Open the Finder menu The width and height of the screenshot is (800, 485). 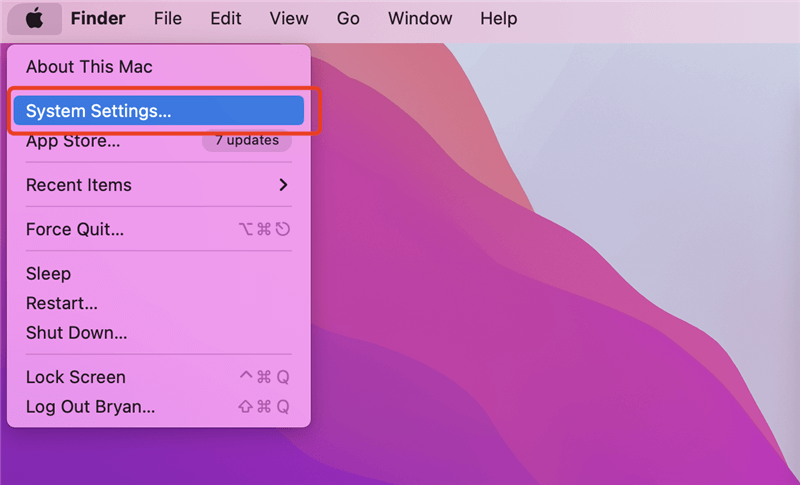tap(98, 19)
